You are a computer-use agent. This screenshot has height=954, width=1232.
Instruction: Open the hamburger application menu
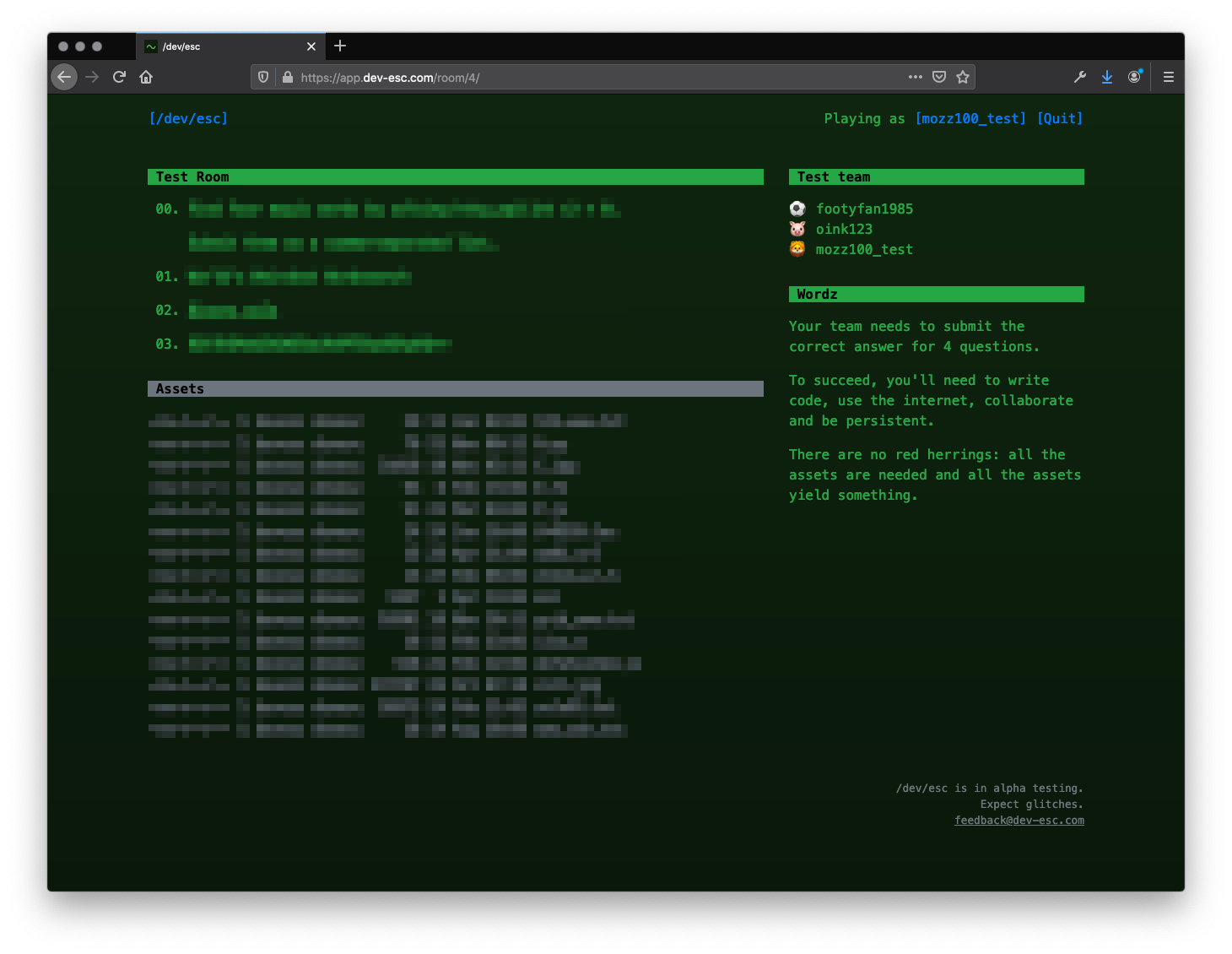coord(1169,77)
